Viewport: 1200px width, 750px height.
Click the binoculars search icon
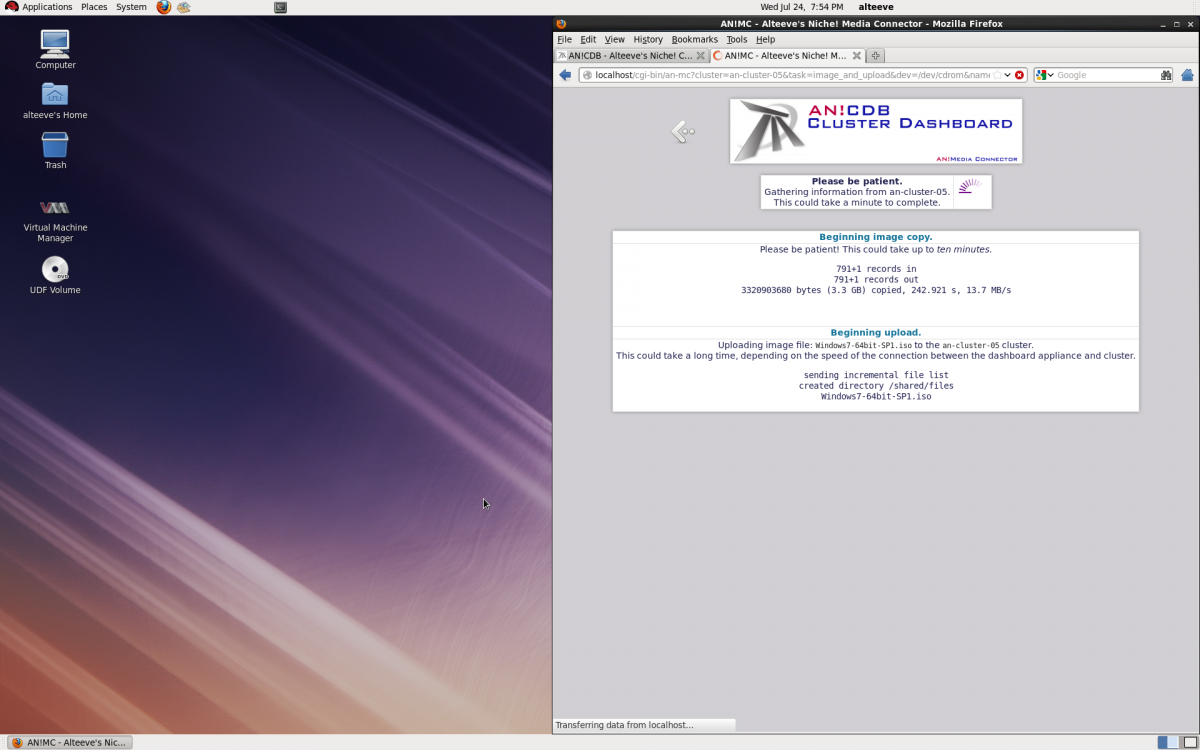[1166, 75]
